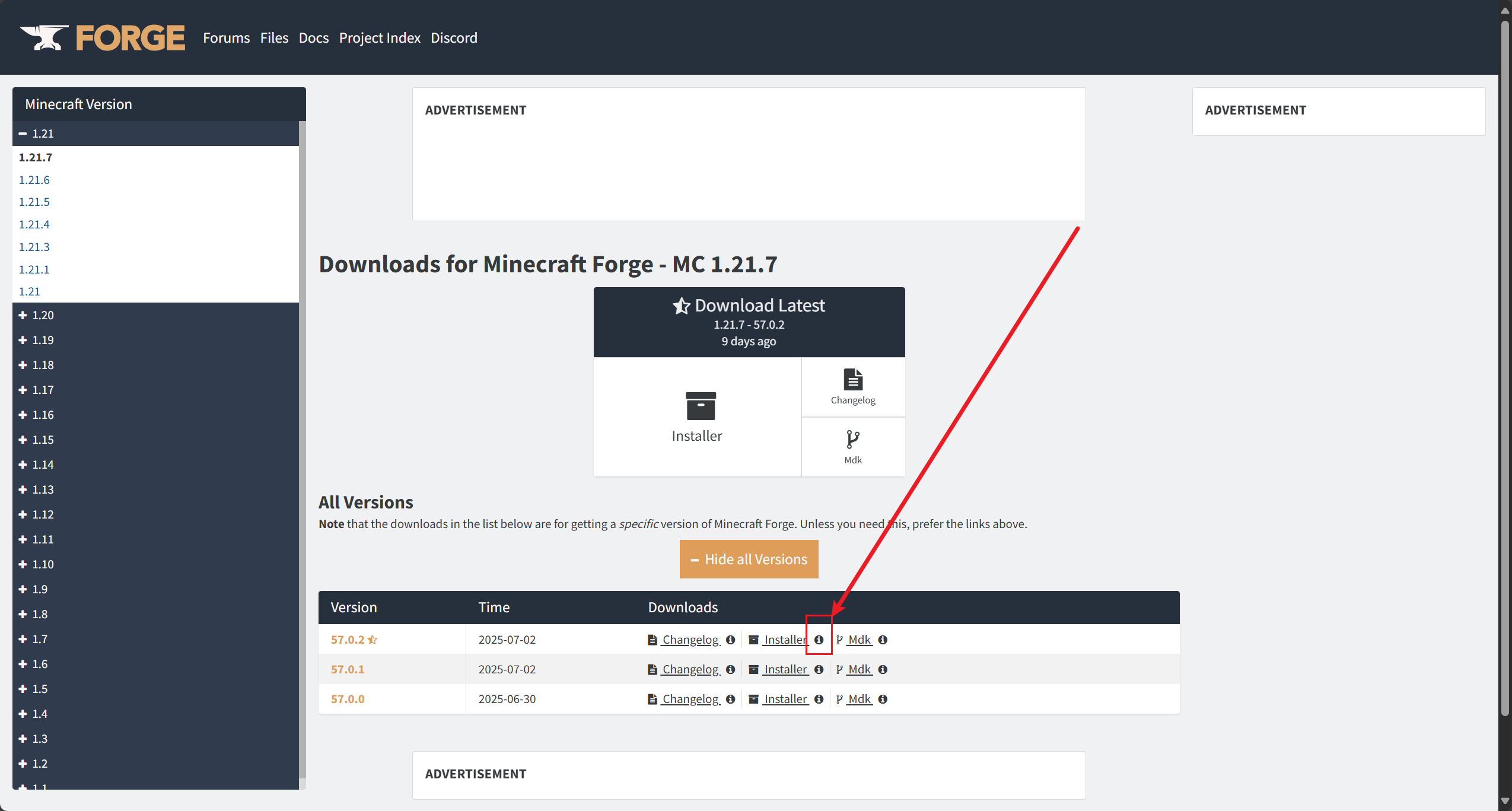
Task: Click the Forge anvil logo
Action: click(x=44, y=38)
